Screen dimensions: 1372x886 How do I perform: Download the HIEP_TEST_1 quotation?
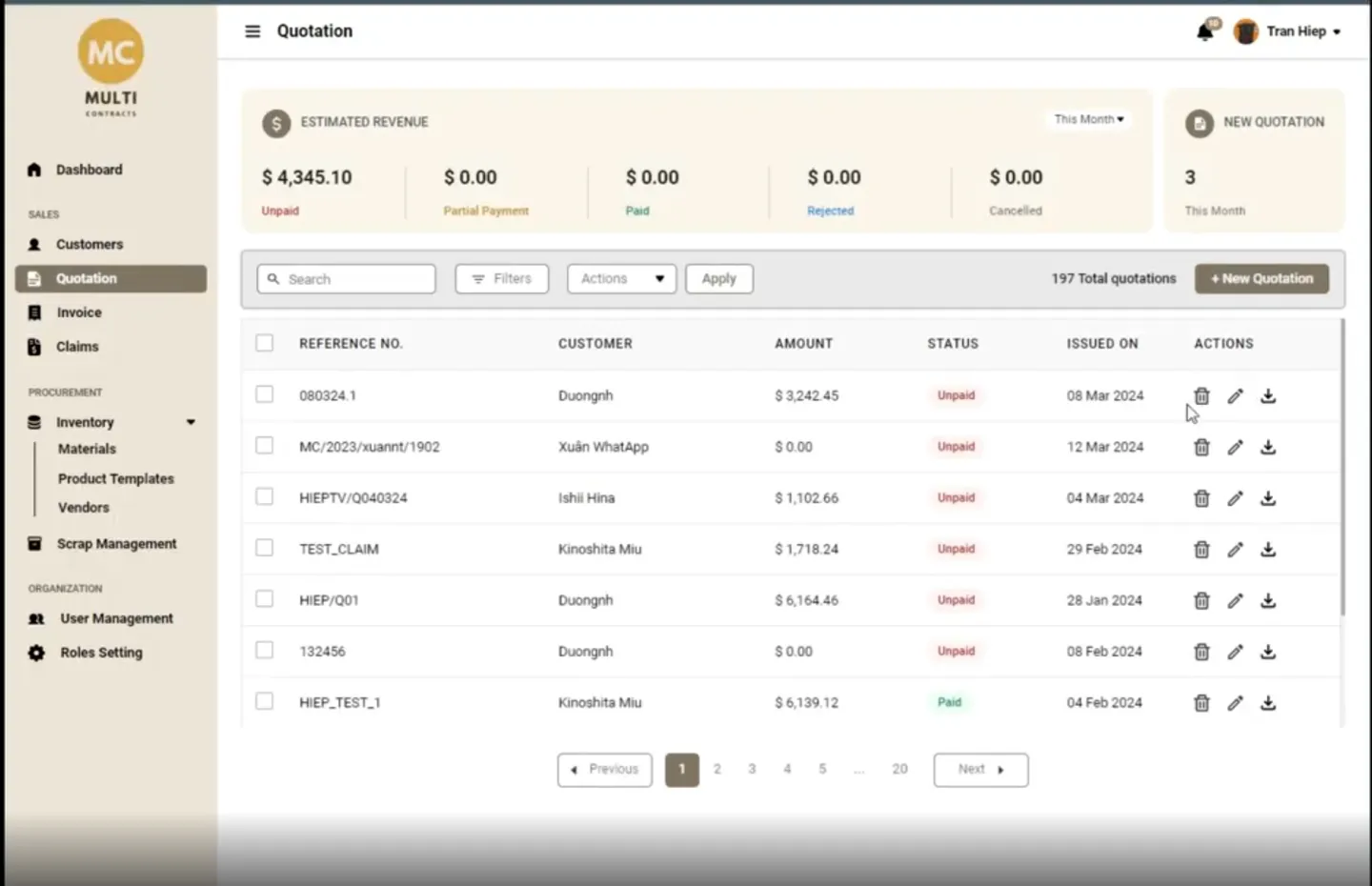[1268, 703]
